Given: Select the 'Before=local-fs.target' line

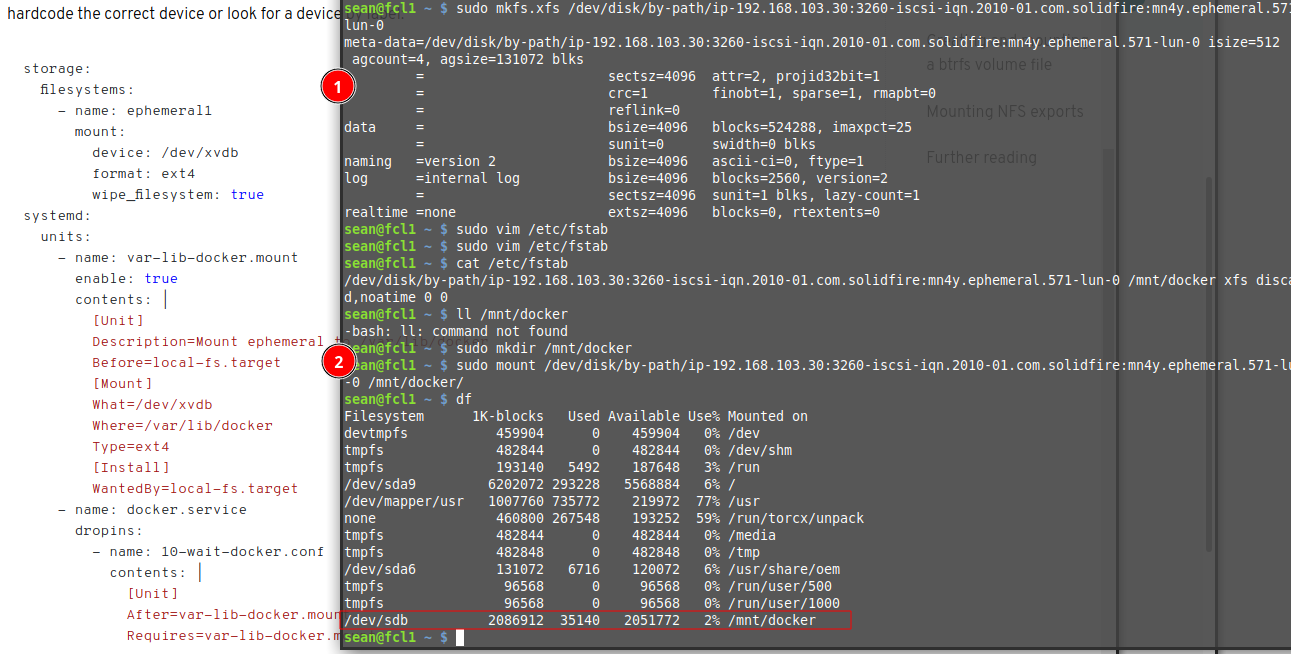Looking at the screenshot, I should 187,363.
